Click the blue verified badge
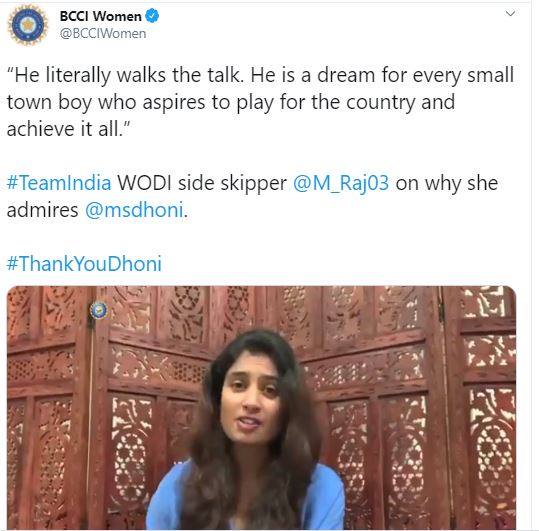 (152, 16)
